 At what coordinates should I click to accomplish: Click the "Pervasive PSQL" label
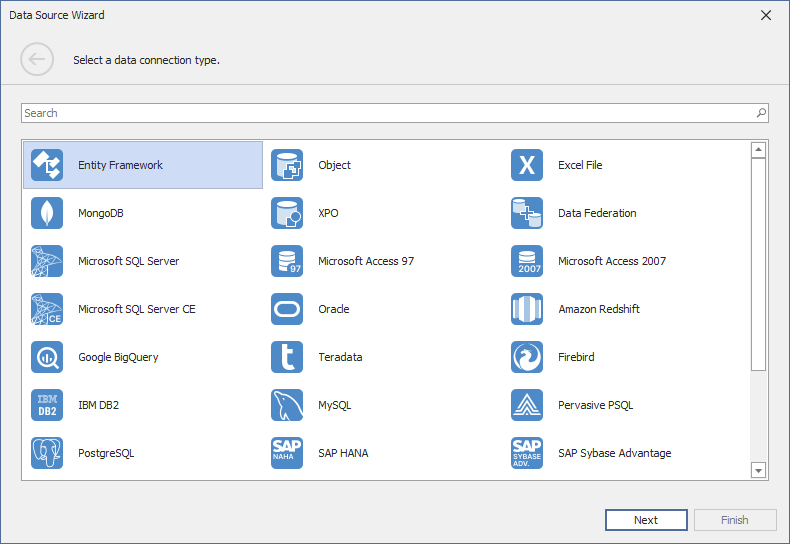(596, 405)
